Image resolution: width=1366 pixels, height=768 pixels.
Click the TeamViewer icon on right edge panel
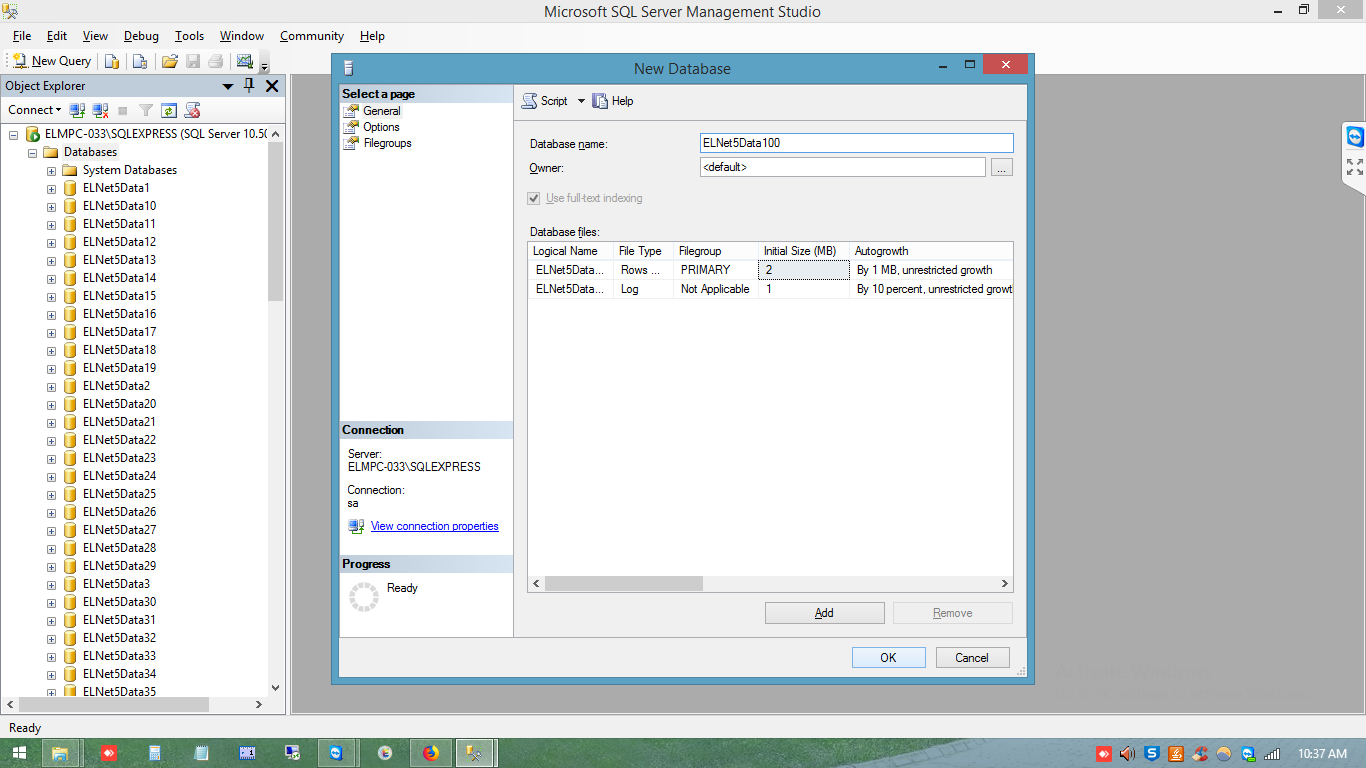tap(1355, 137)
